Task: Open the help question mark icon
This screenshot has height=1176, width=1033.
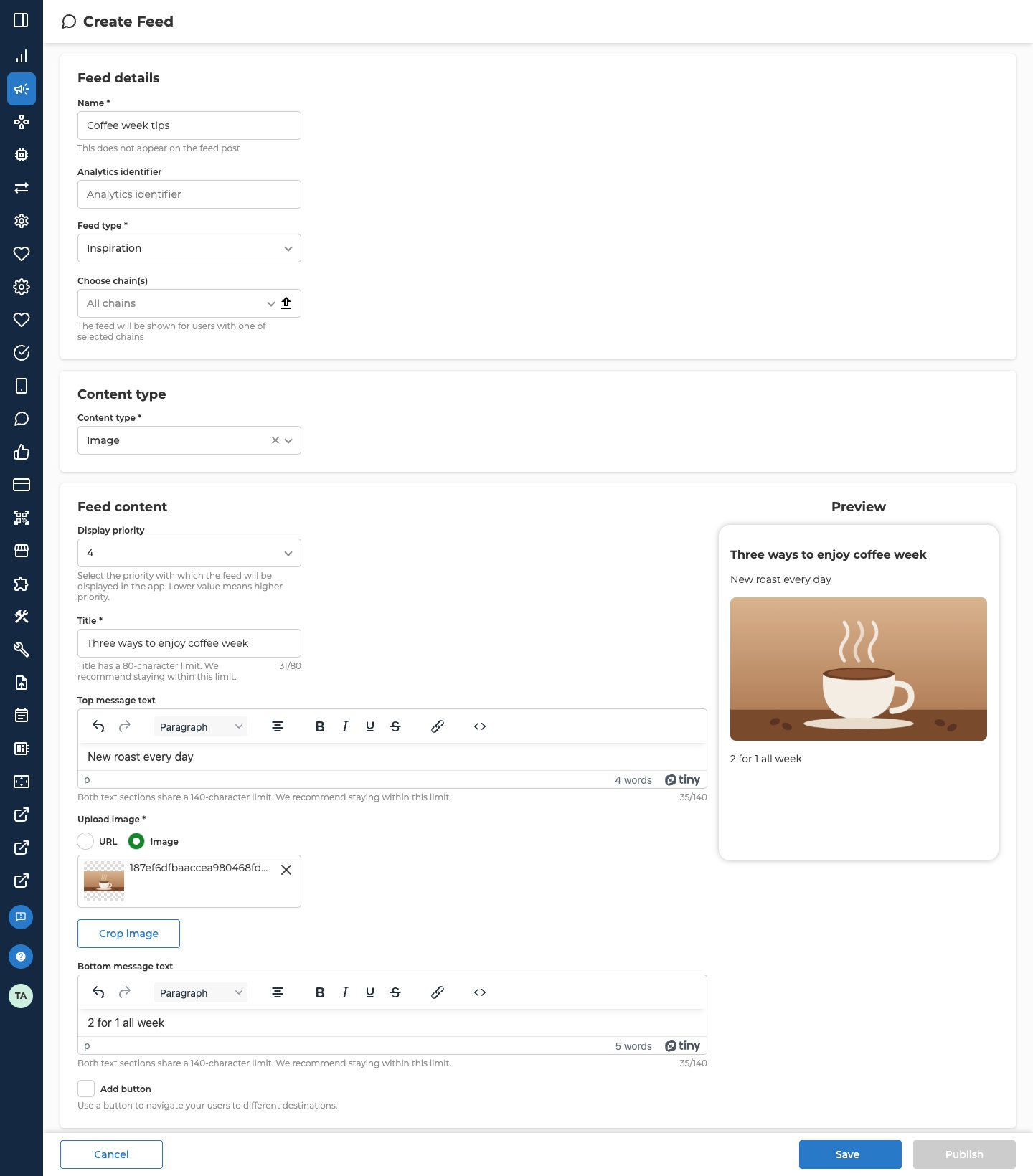Action: tap(21, 956)
